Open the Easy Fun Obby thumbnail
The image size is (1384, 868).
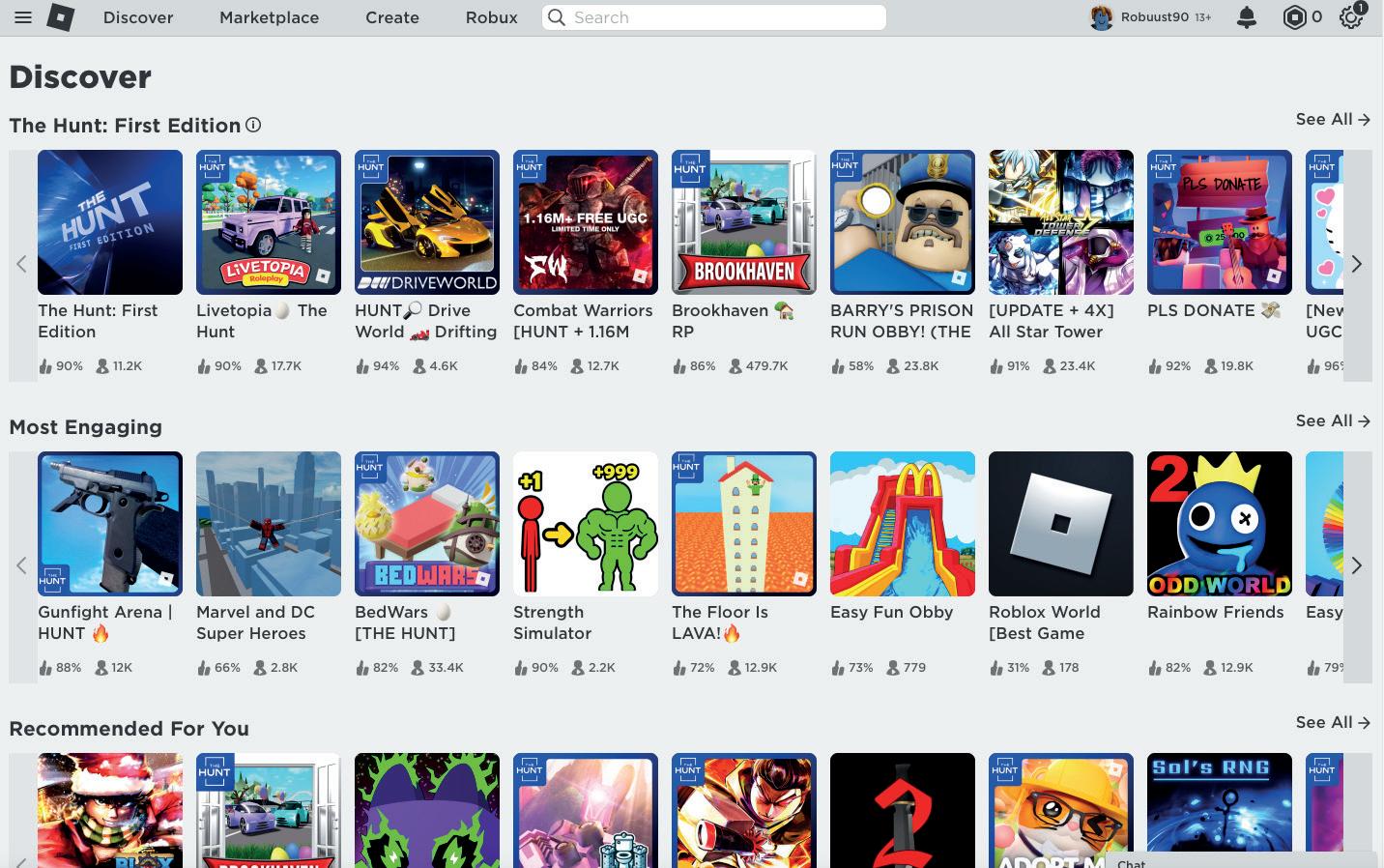(903, 524)
